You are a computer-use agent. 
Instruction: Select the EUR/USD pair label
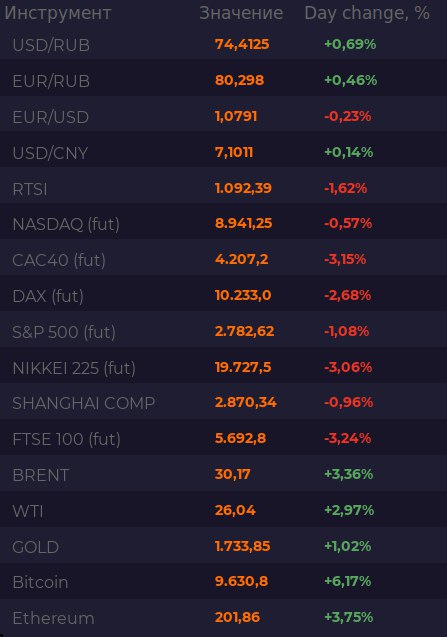tap(51, 117)
